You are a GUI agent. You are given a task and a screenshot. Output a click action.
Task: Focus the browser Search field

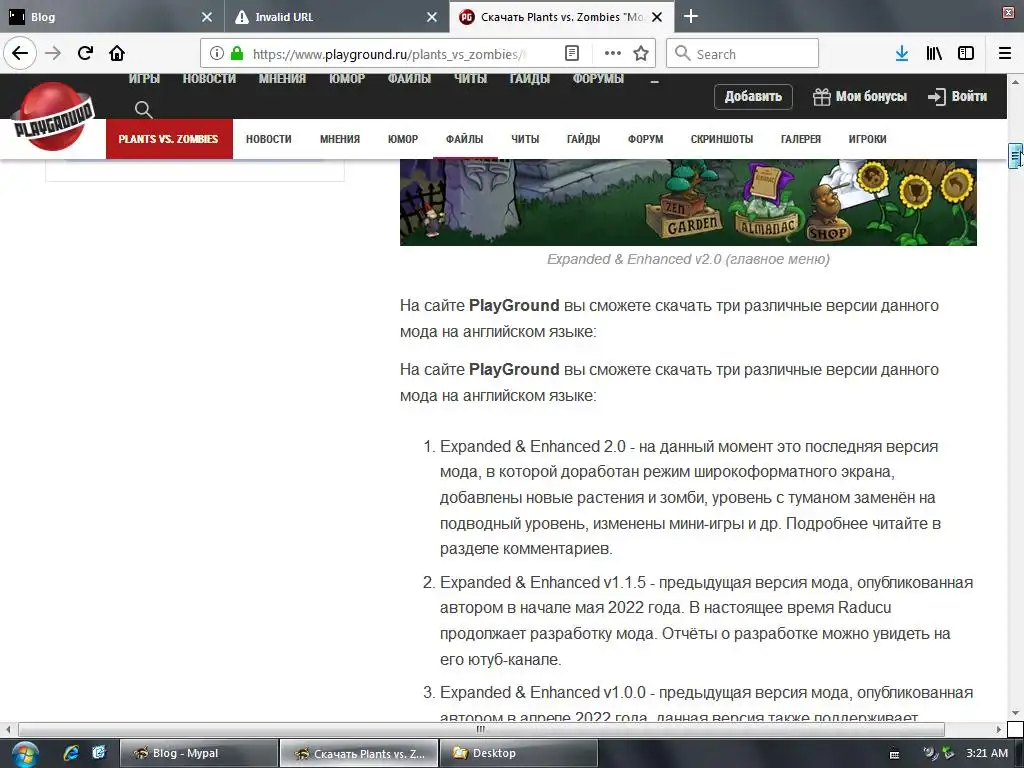[x=743, y=54]
